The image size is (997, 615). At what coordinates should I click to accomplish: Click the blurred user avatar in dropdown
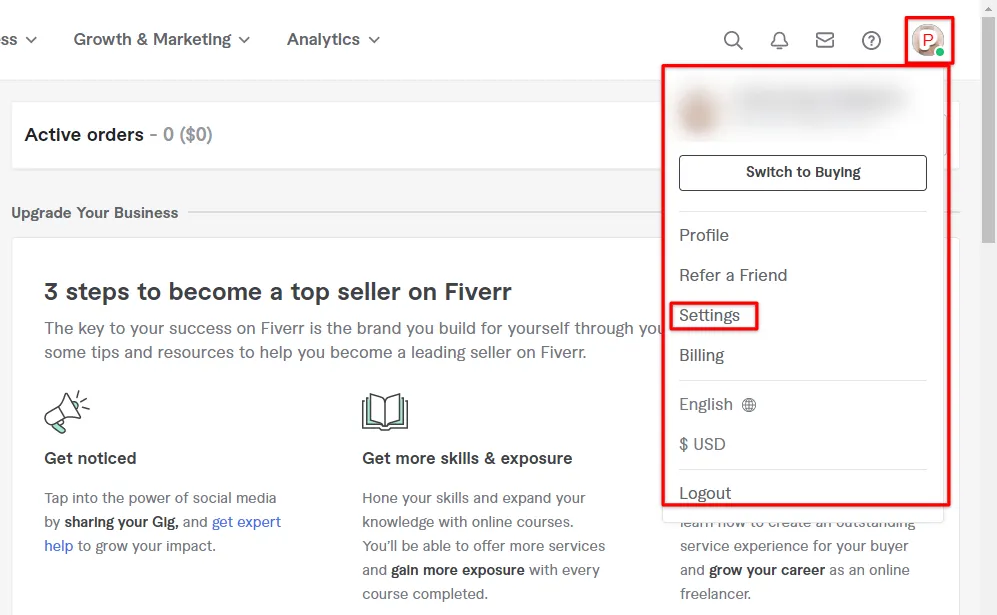(698, 113)
